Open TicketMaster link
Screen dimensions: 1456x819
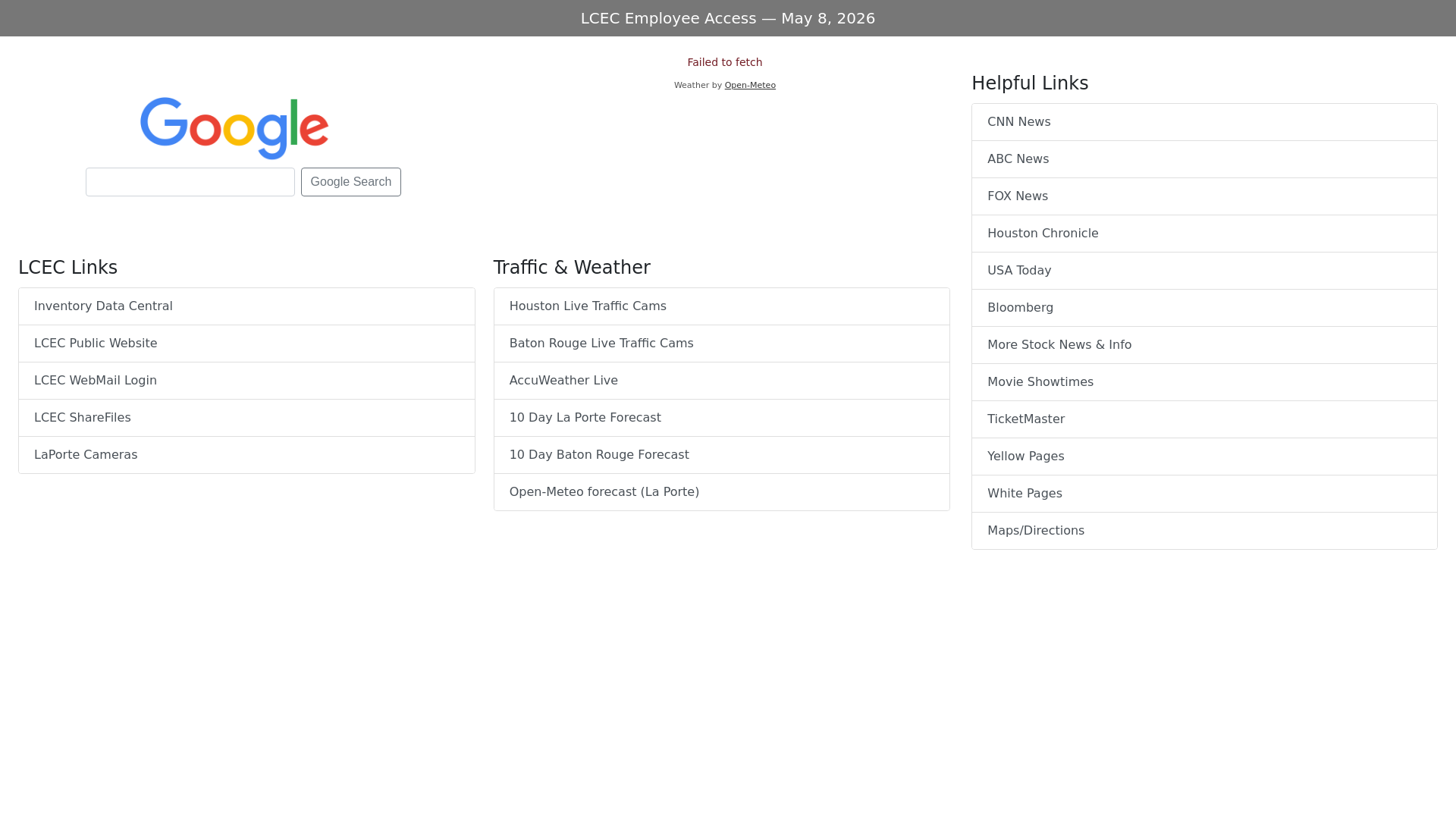click(x=1204, y=419)
